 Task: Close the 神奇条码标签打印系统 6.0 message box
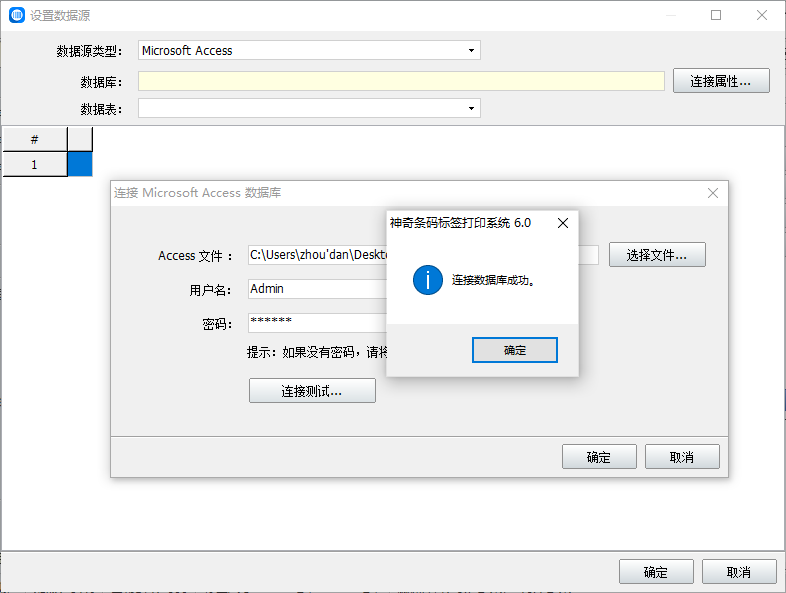(x=562, y=223)
